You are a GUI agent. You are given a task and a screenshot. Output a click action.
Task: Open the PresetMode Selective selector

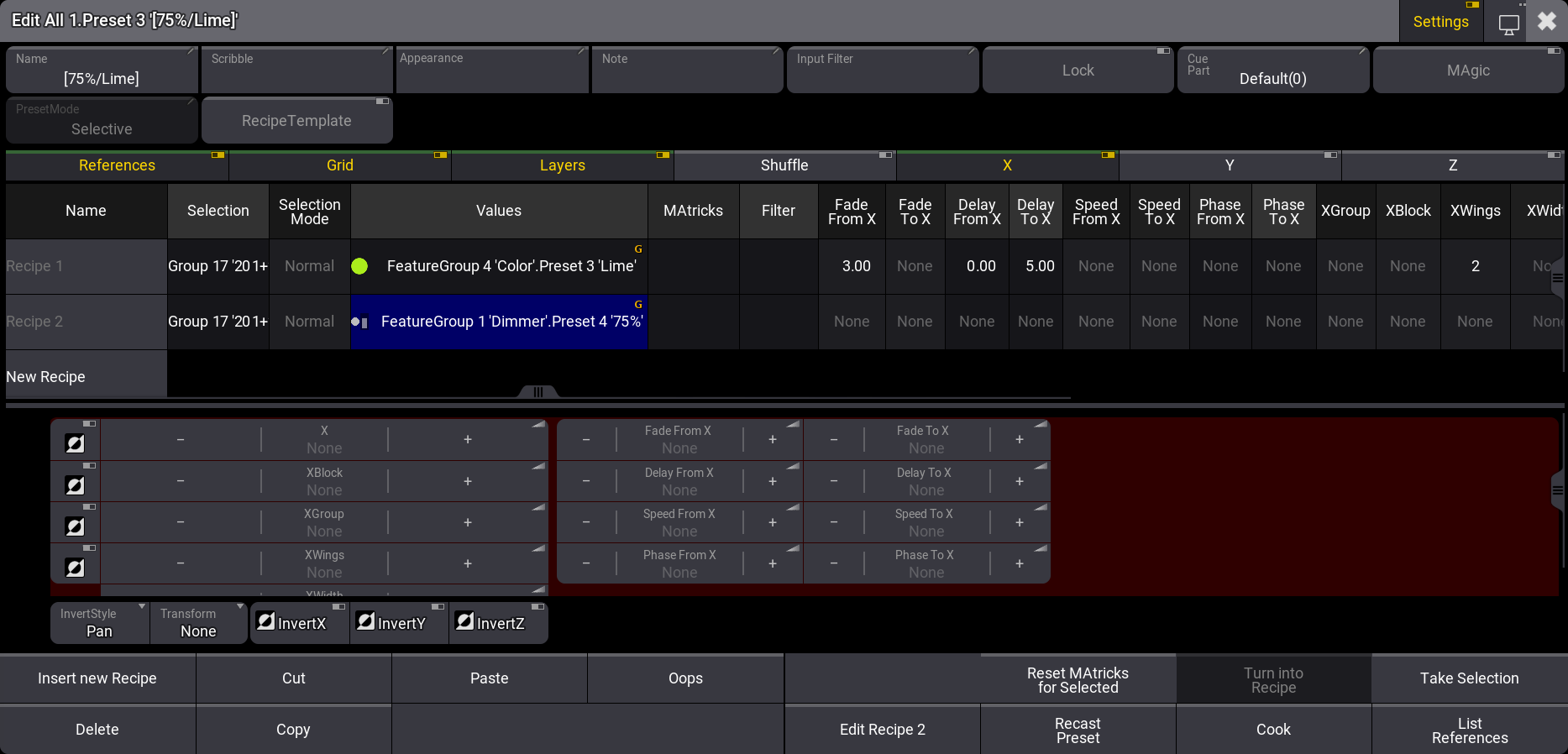(102, 121)
